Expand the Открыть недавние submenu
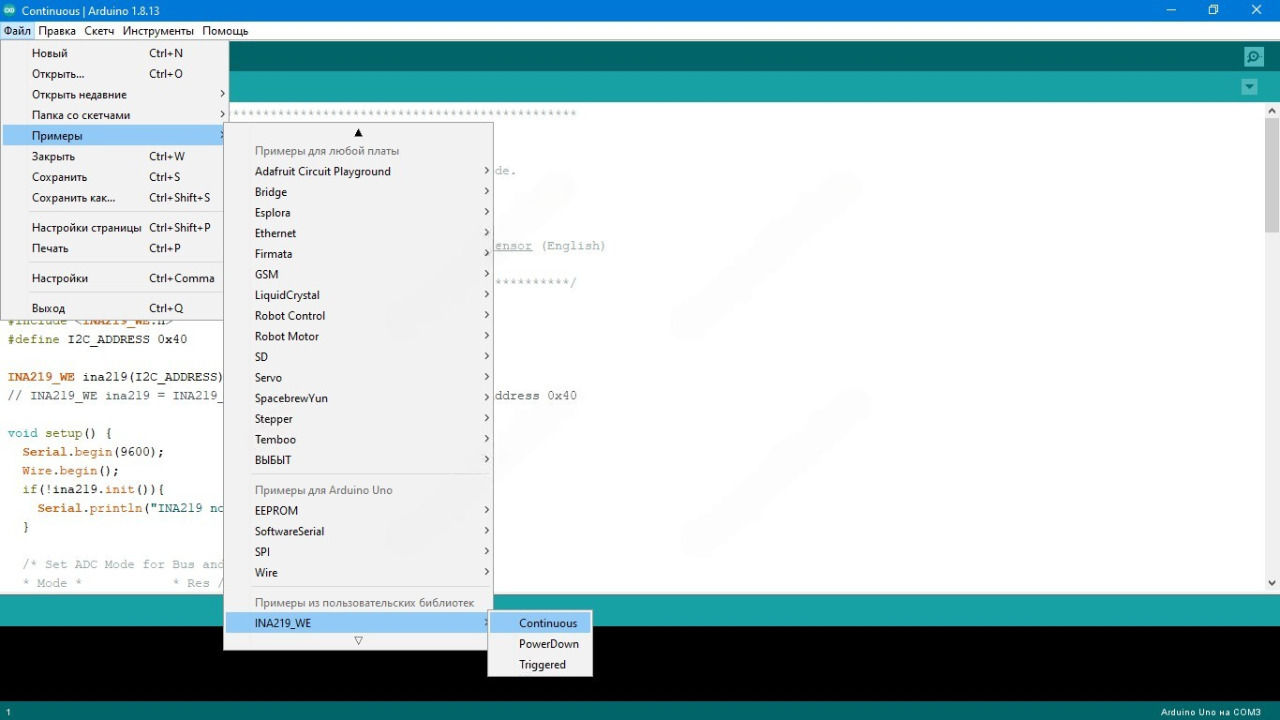This screenshot has height=720, width=1280. click(x=79, y=95)
